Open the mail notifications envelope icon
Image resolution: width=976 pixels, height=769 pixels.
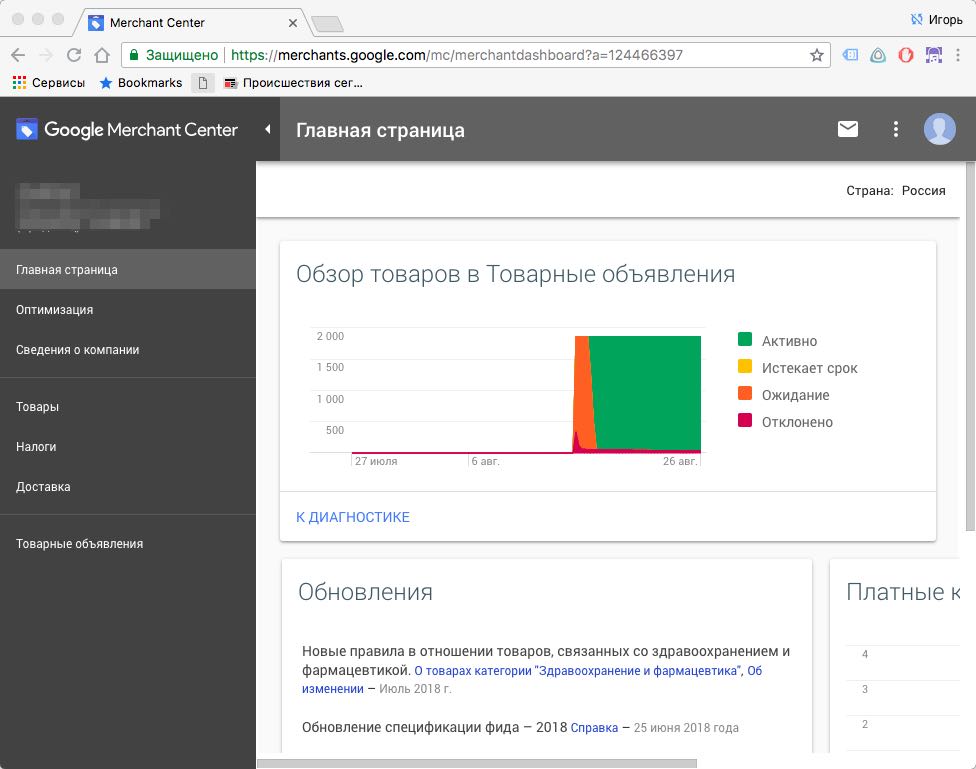click(848, 129)
